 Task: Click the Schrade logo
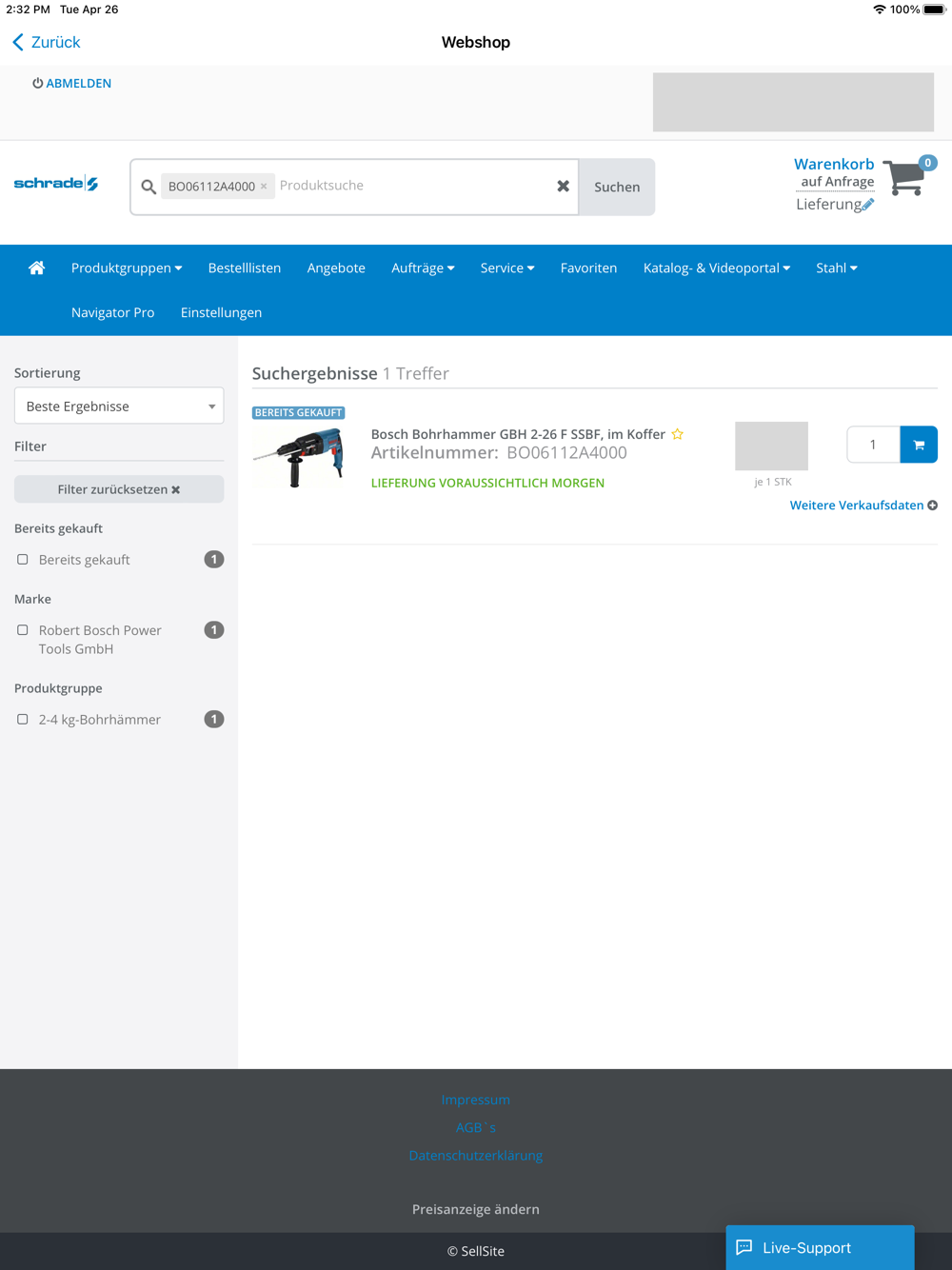(56, 183)
